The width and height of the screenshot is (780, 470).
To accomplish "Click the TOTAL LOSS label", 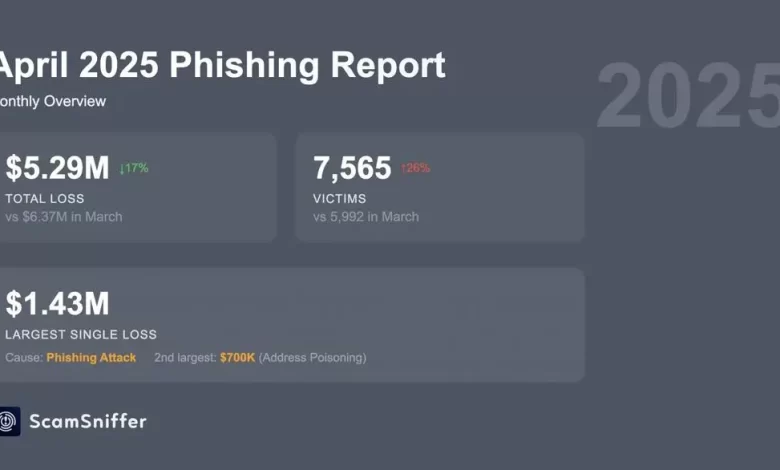I will 45,198.
